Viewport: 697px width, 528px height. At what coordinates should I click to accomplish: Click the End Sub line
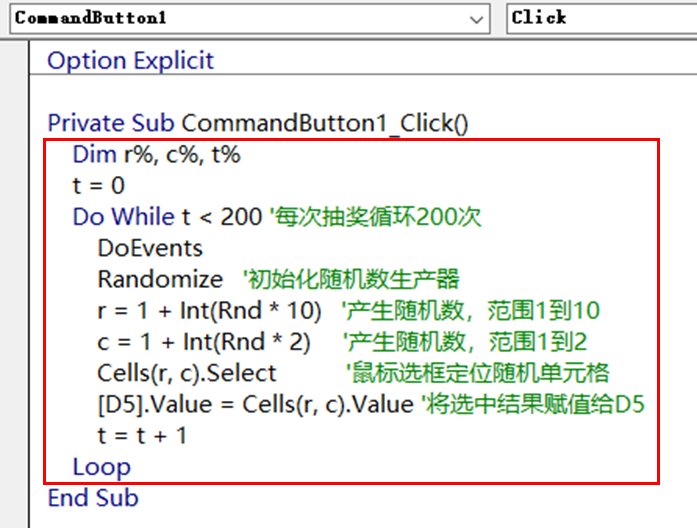point(93,498)
